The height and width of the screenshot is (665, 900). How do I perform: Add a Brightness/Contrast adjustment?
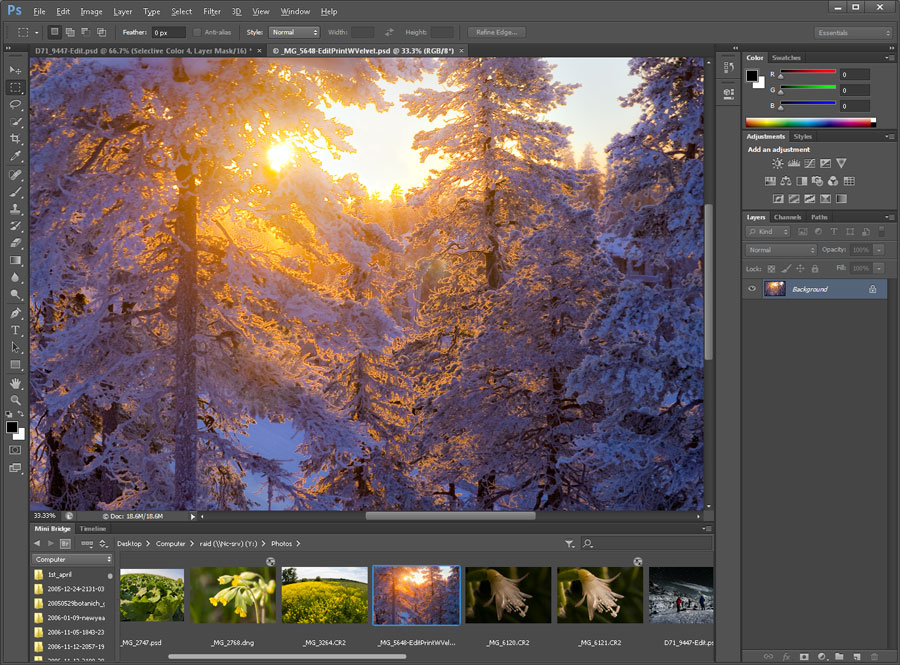(x=778, y=163)
